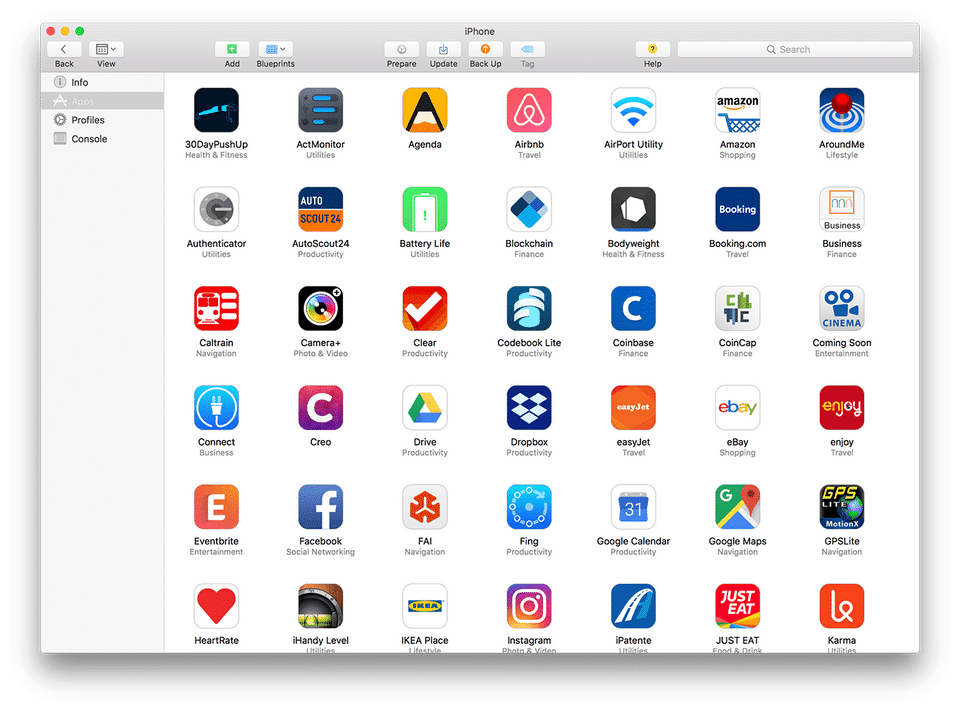The image size is (960, 711).
Task: Select the Coming Soon cinema app icon
Action: pyautogui.click(x=842, y=309)
